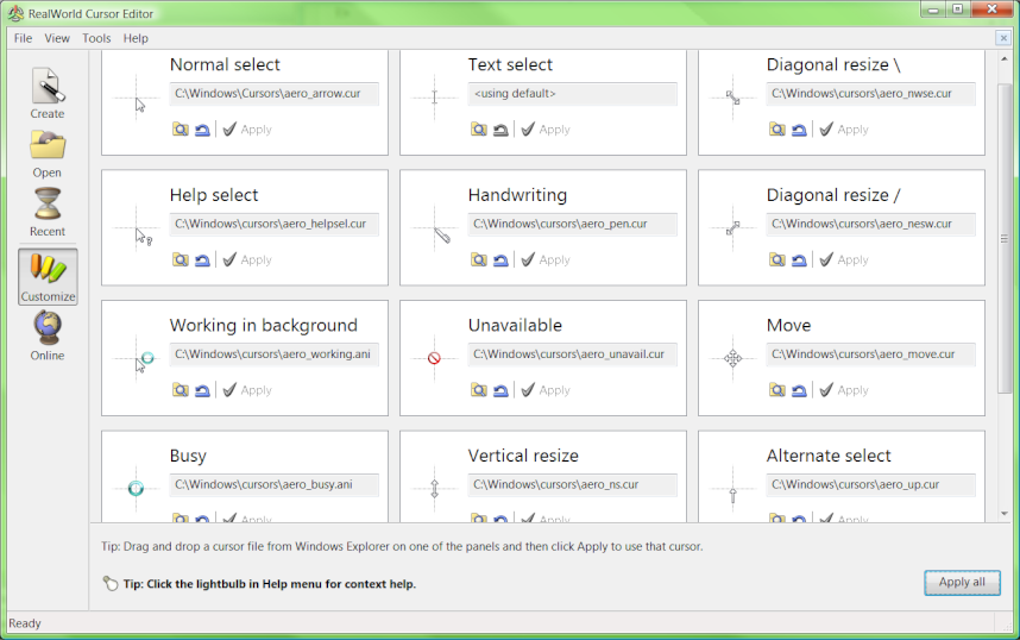Screen dimensions: 1020x640
Task: Reset Help select cursor to default
Action: pos(202,260)
